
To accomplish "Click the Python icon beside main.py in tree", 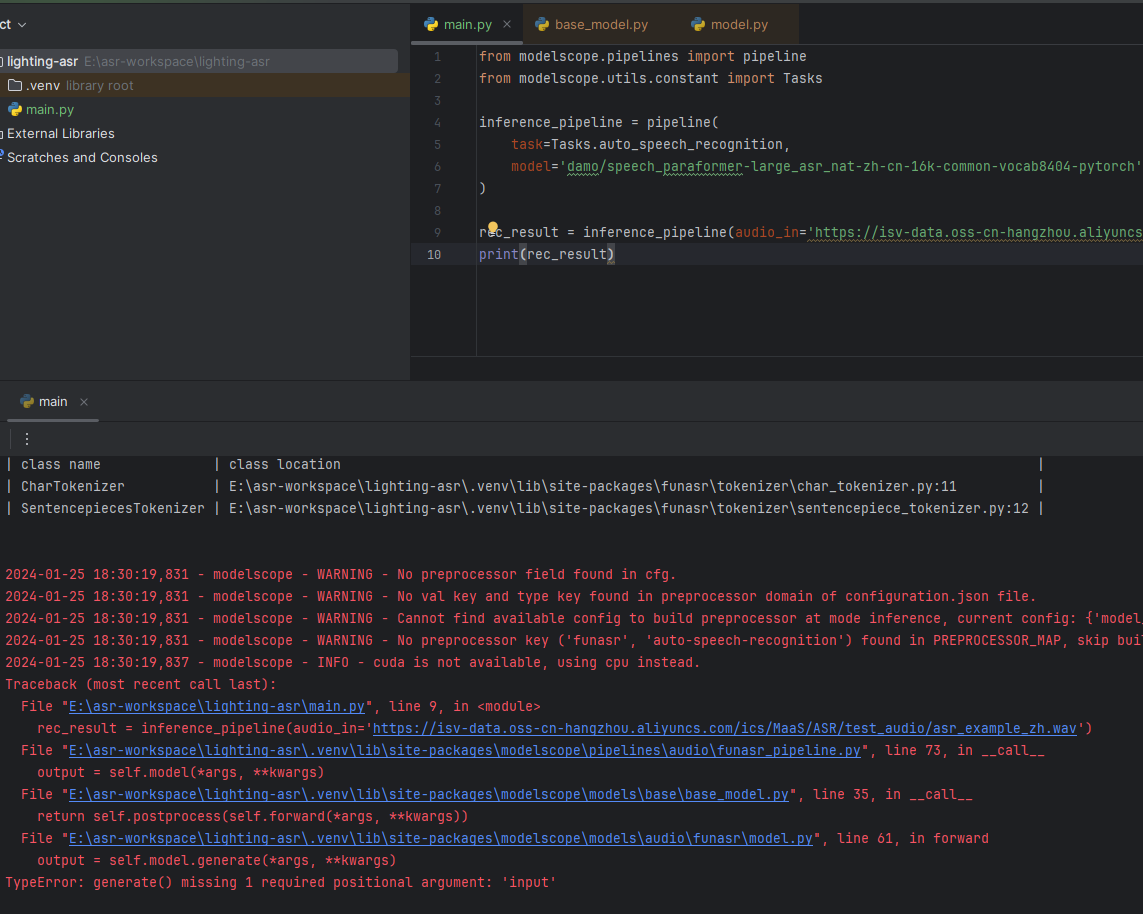I will pyautogui.click(x=15, y=109).
